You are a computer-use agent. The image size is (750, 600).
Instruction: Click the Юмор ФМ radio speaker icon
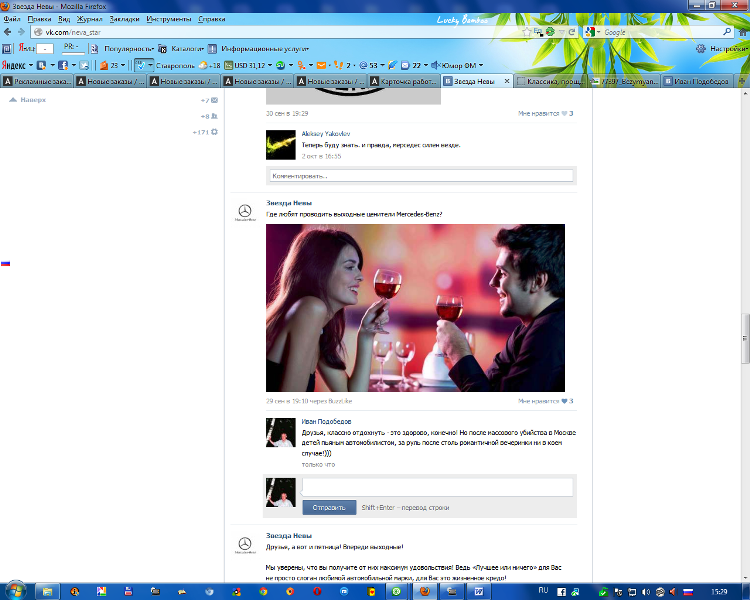click(x=435, y=65)
